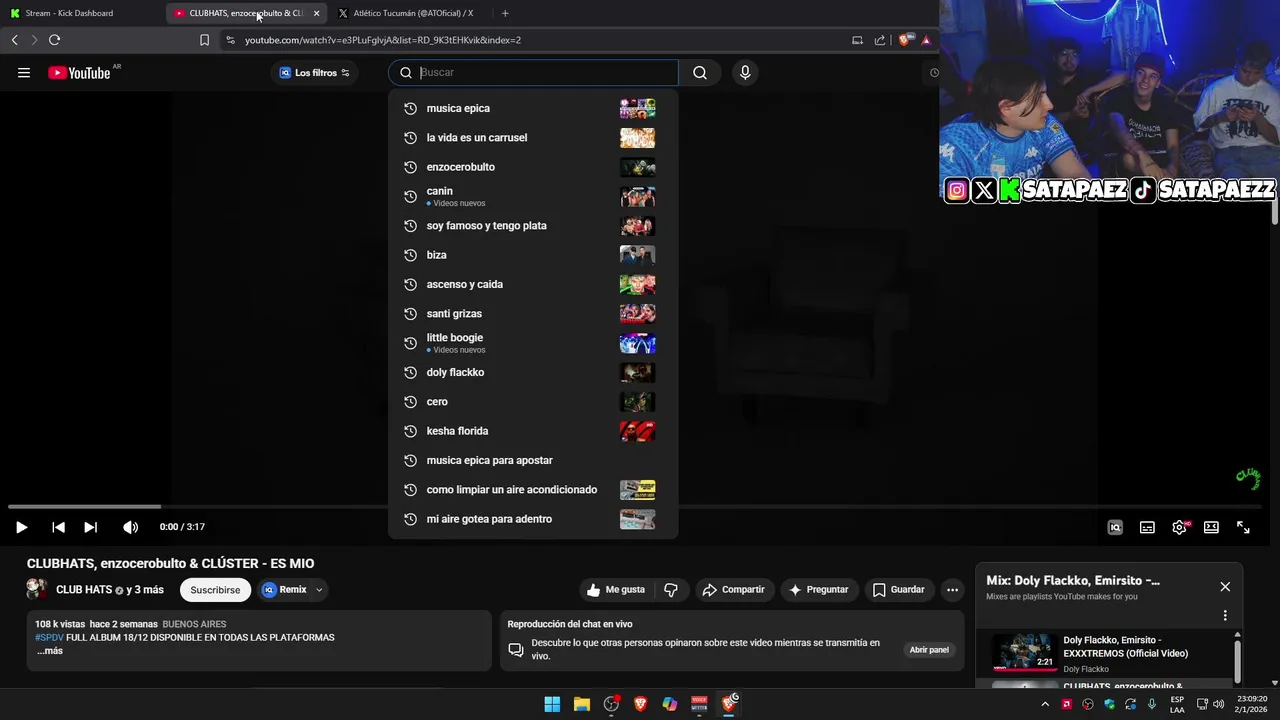
Task: Open Doly Flackko EXXXTREMOS video thumbnail
Action: tap(1023, 652)
